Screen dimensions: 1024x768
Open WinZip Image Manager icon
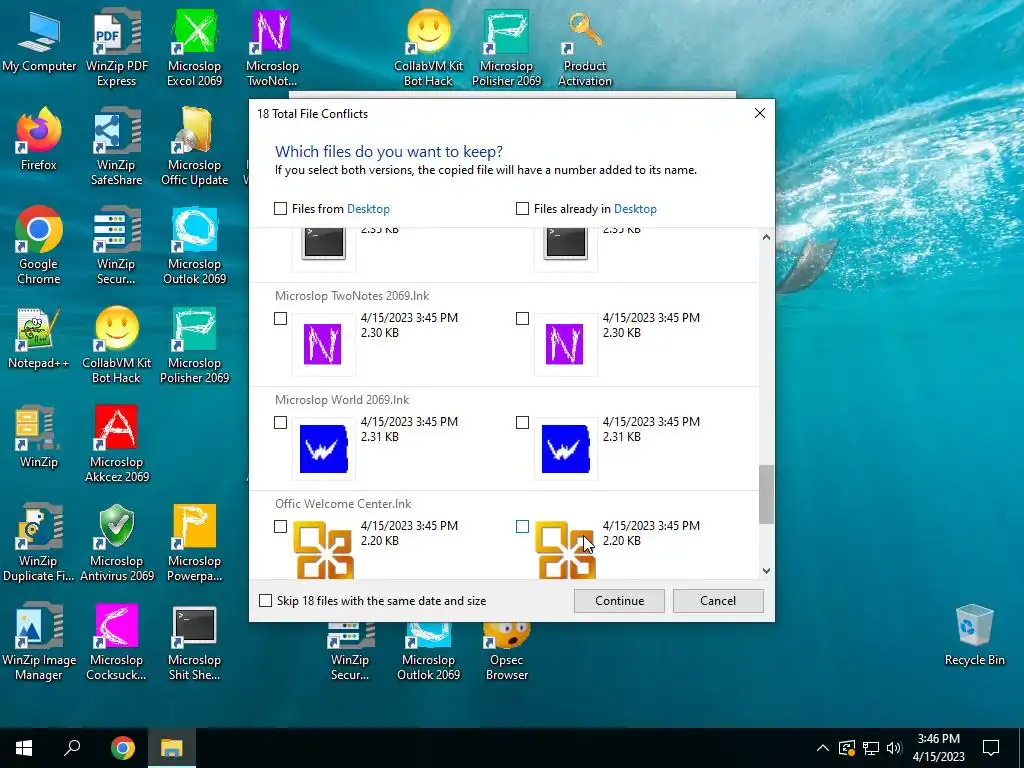coord(39,643)
